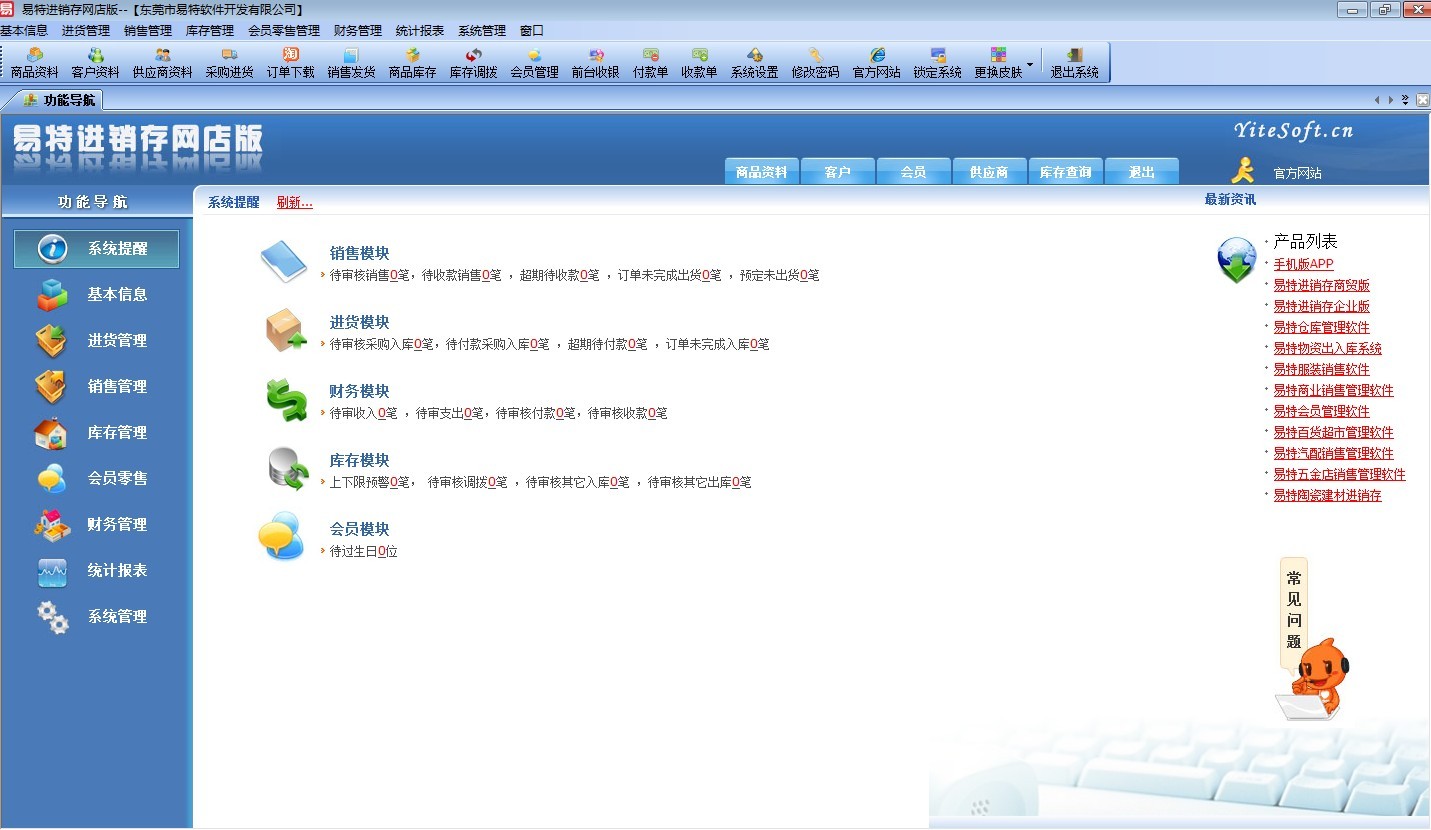Open 统计报表 menu in menu bar
Viewport: 1431px width, 830px height.
coord(420,31)
